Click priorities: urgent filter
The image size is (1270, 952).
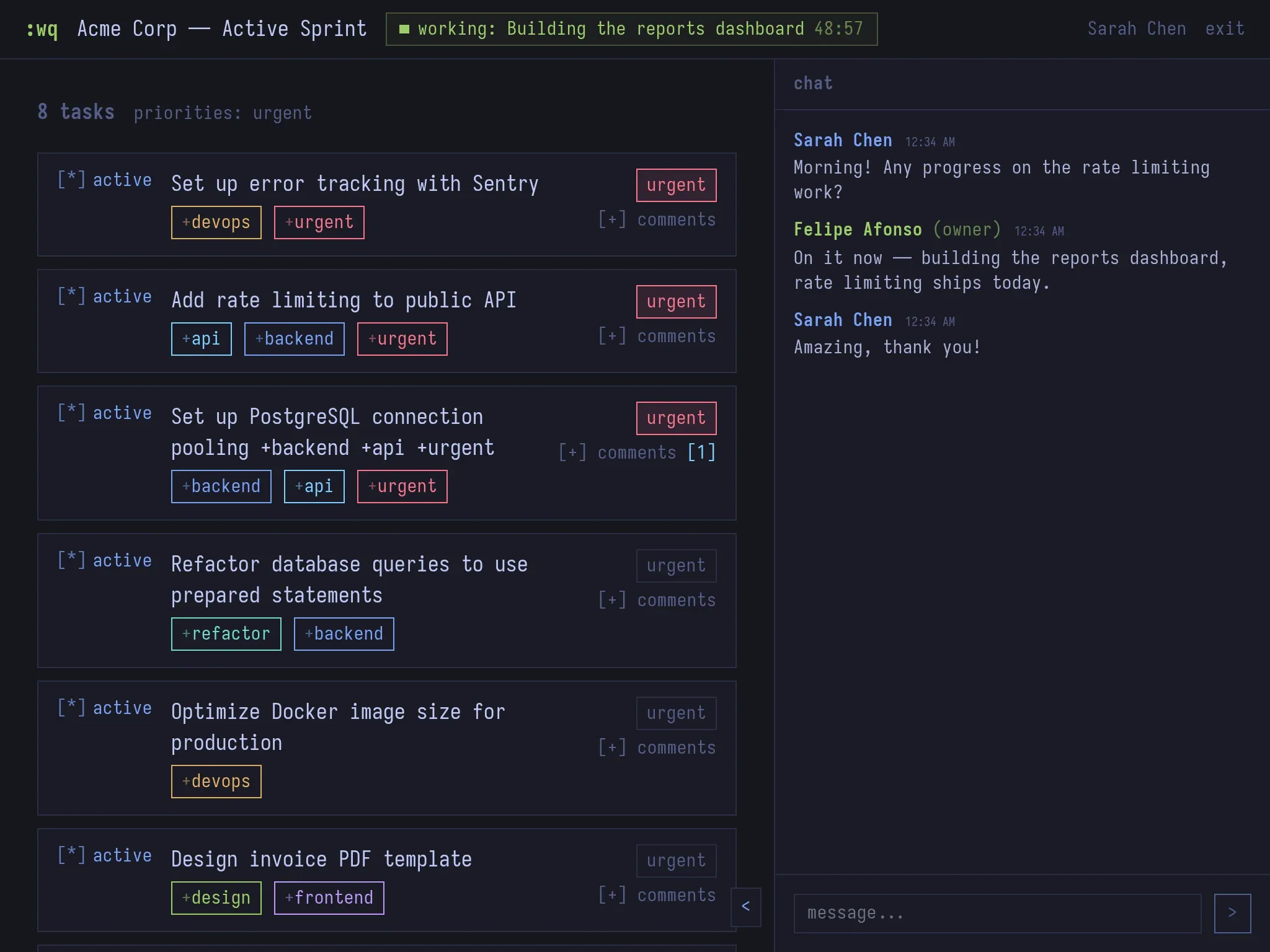tap(223, 113)
